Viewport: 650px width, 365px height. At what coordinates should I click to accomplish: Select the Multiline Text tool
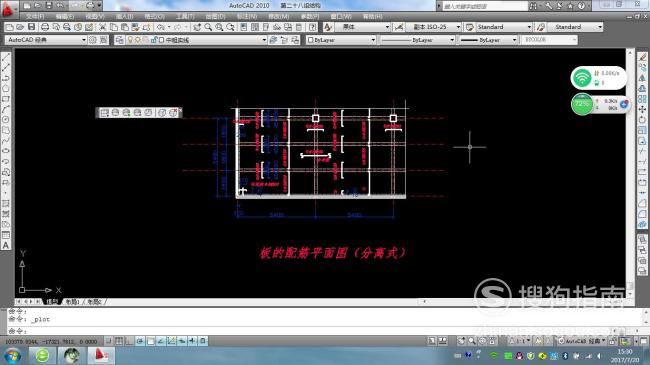coord(6,245)
